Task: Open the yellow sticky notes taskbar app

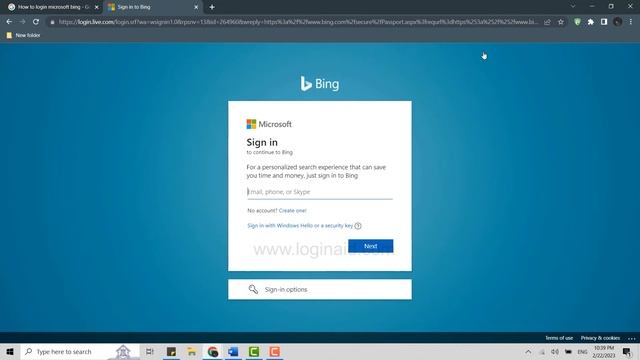Action: point(171,352)
